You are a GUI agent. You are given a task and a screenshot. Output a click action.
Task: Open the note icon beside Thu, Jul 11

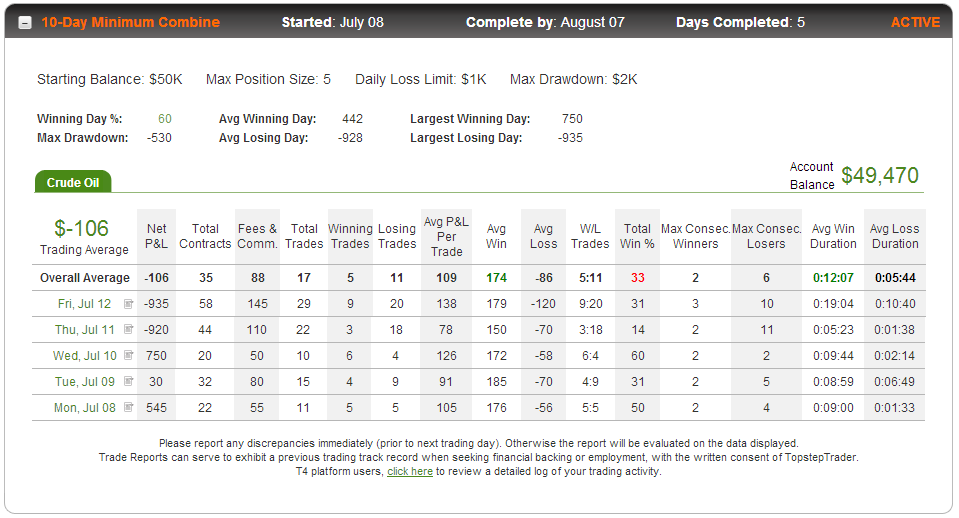pos(128,330)
